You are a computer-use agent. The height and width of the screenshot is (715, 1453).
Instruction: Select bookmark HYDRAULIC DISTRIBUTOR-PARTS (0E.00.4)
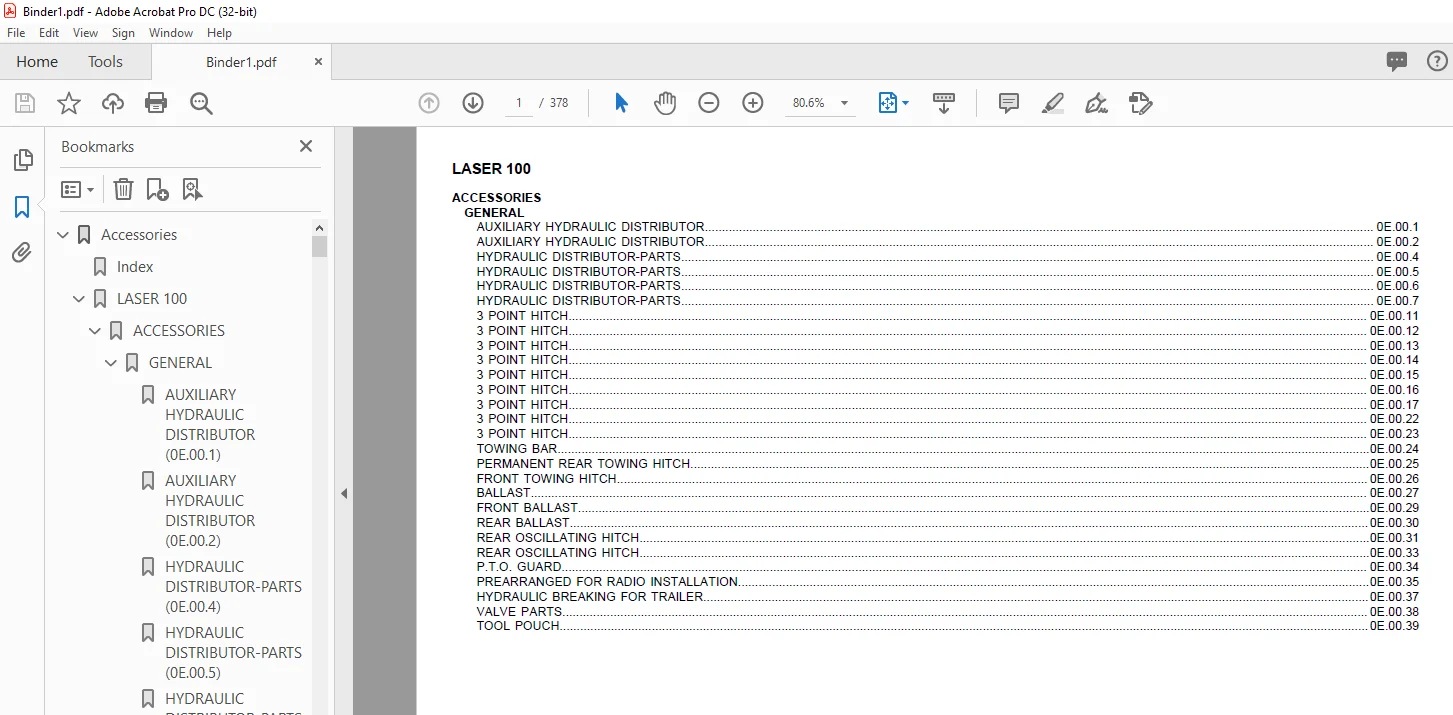[233, 587]
